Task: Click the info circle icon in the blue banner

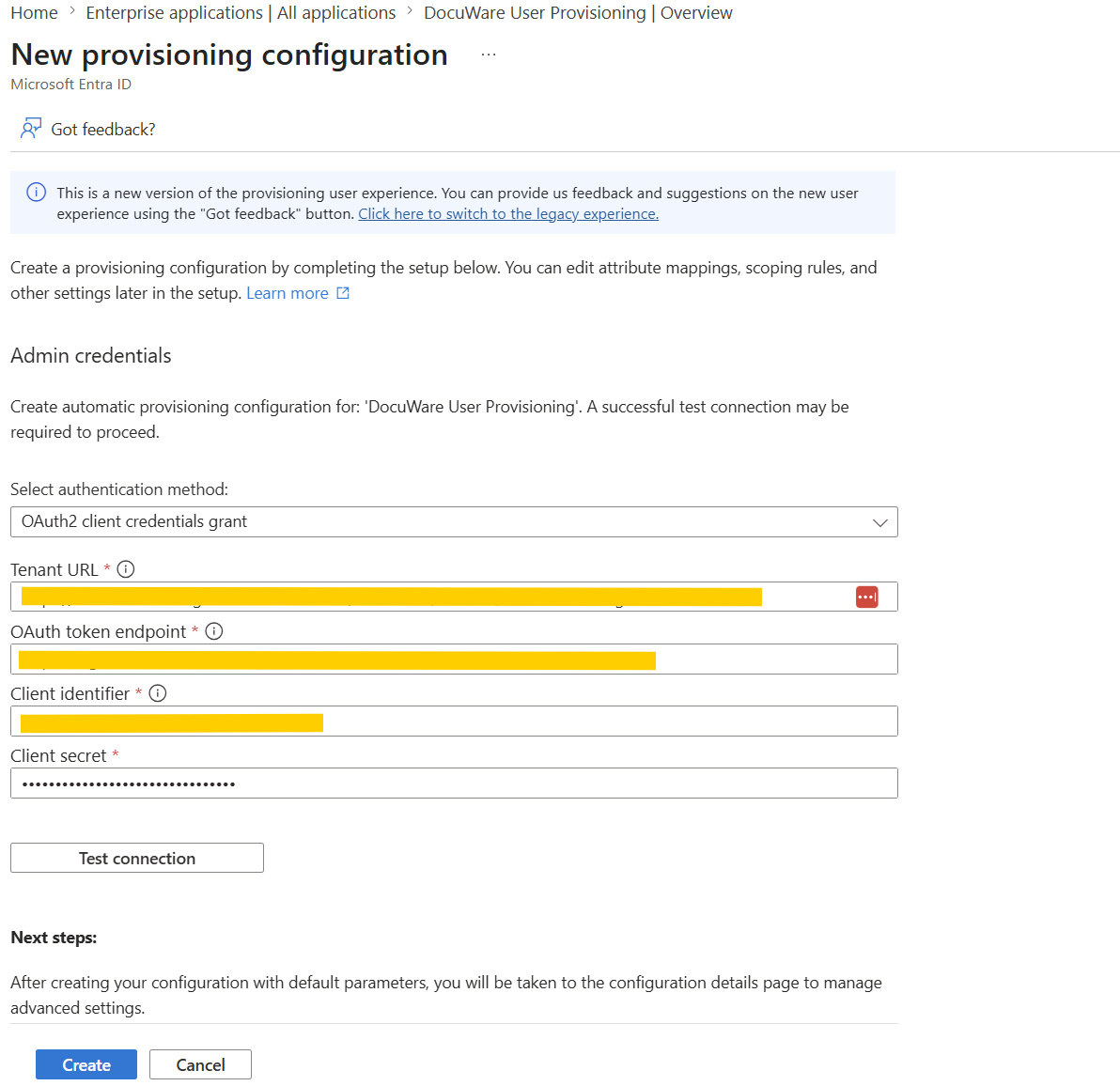Action: (x=37, y=192)
